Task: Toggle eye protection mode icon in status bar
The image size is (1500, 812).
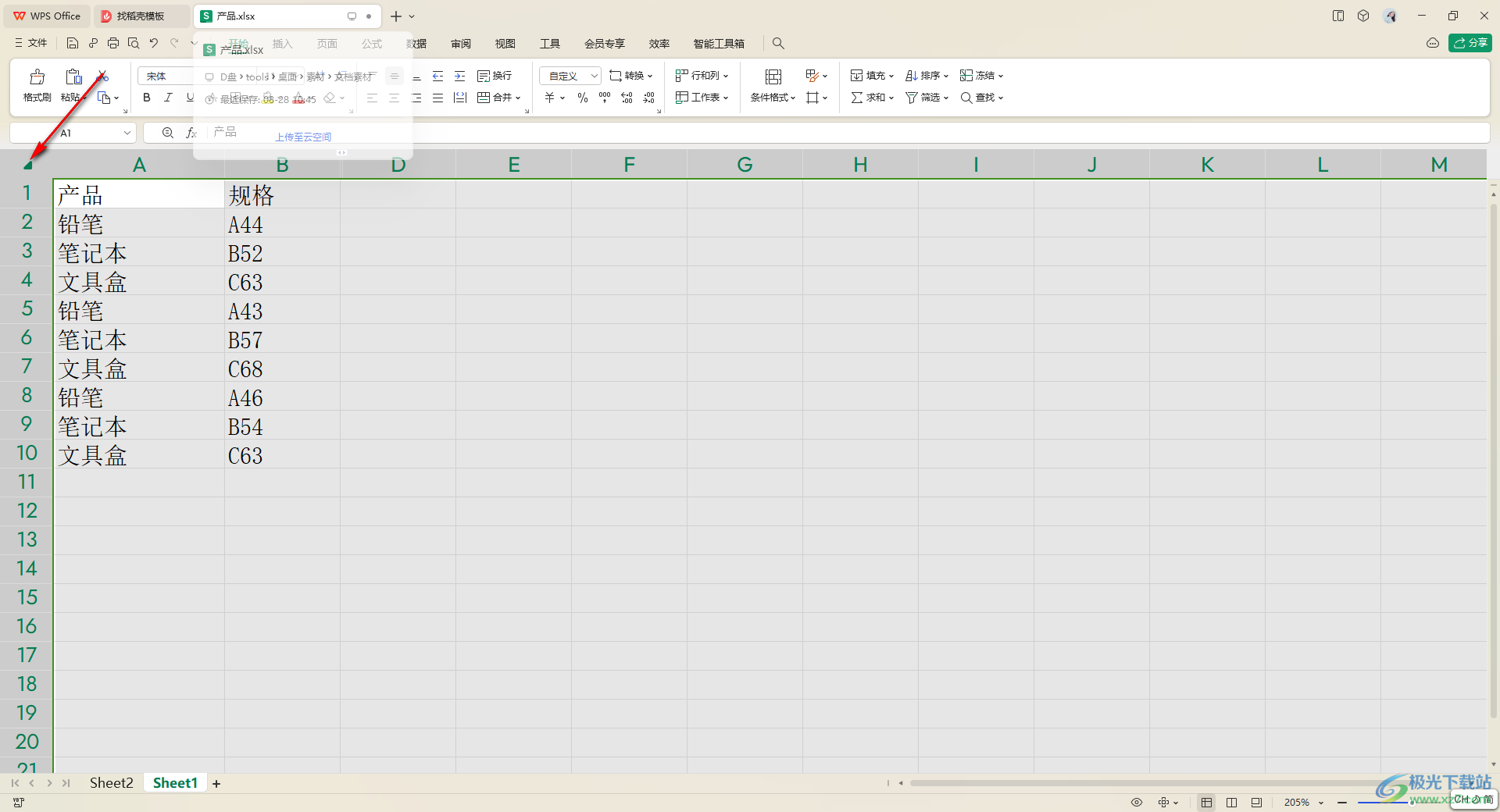Action: (x=1137, y=803)
